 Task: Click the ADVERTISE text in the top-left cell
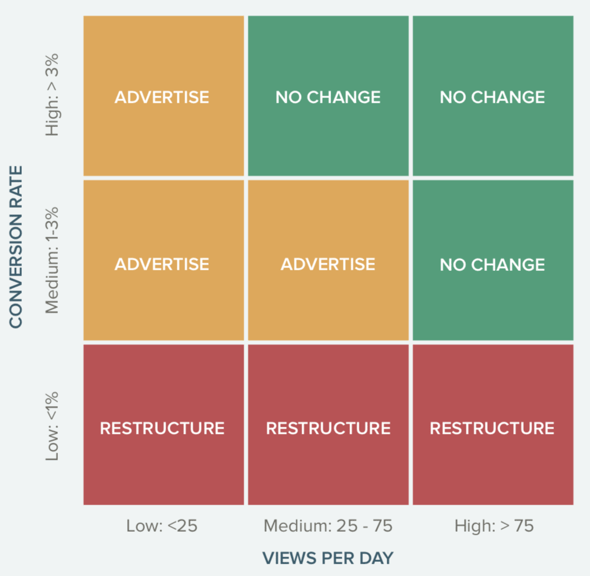point(162,97)
